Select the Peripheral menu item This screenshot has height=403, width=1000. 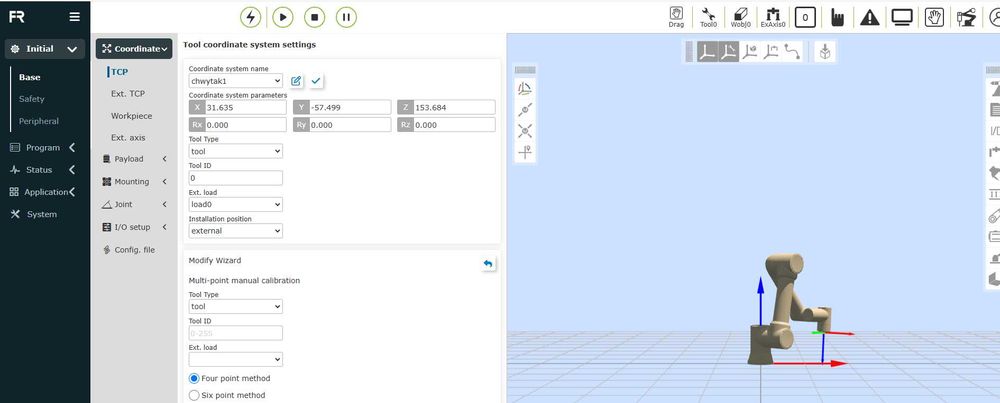39,121
